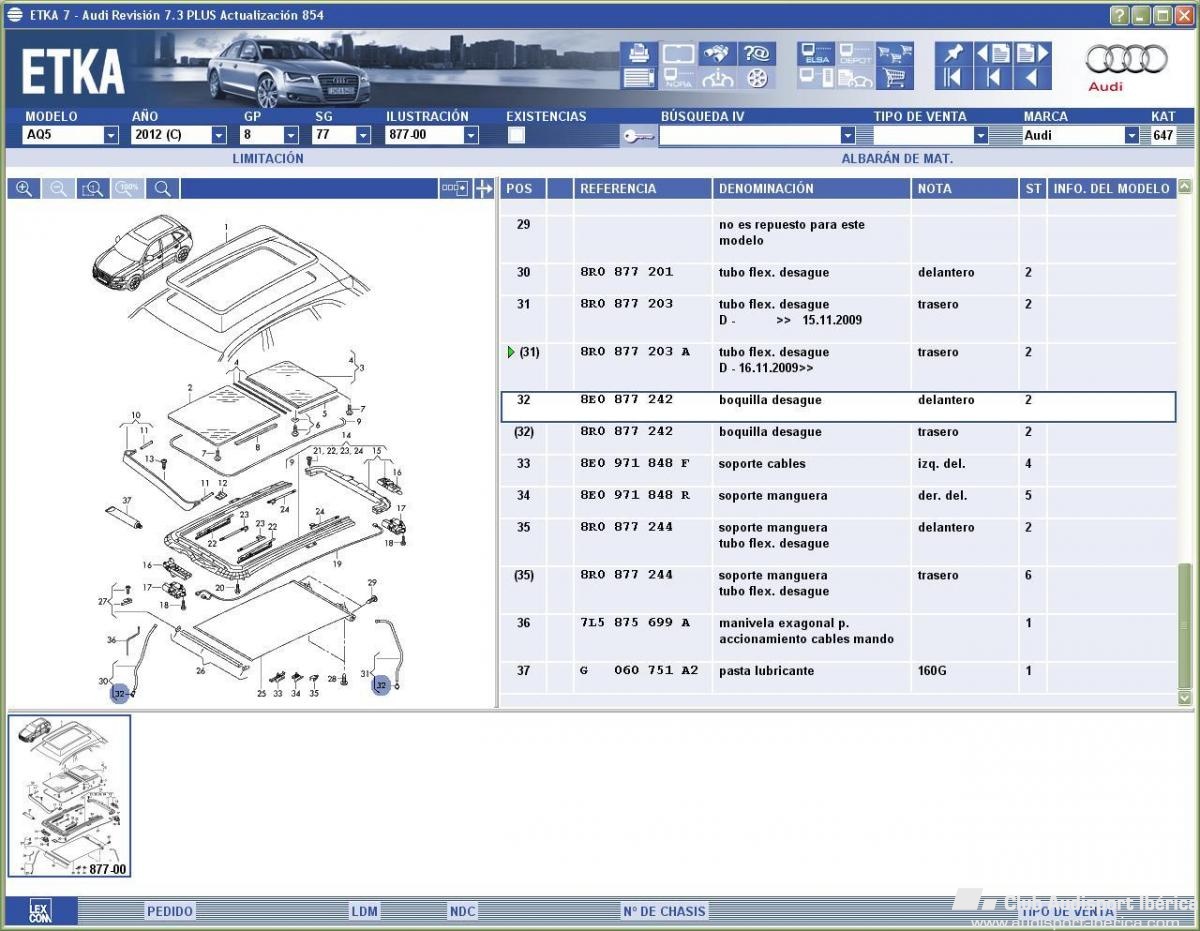Click the panel transfer icon above diagram
Image resolution: width=1200 pixels, height=931 pixels.
455,188
